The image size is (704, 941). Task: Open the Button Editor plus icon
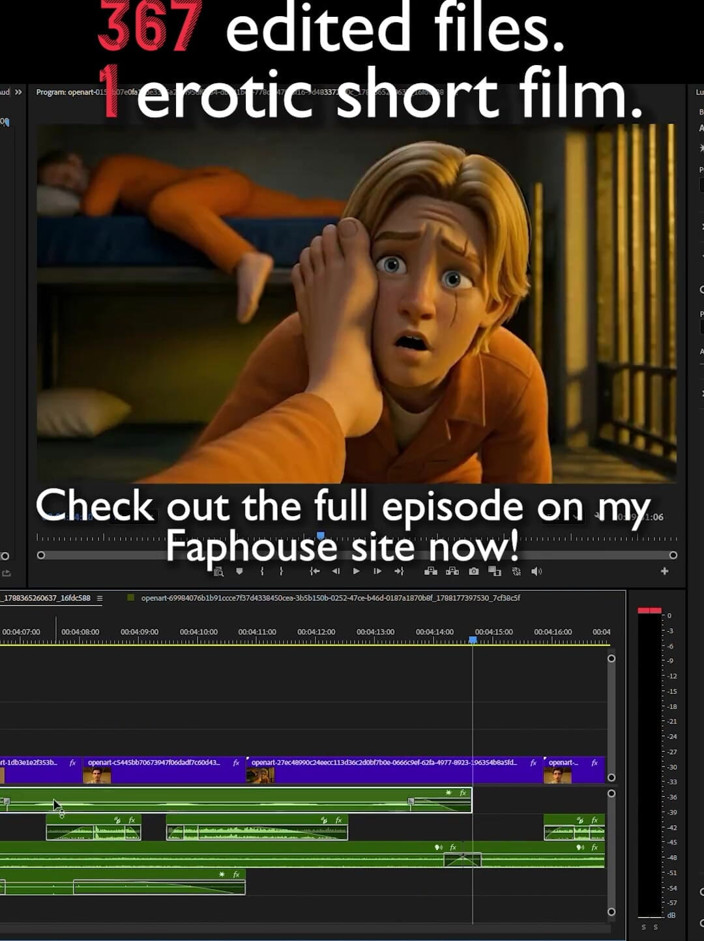click(664, 571)
